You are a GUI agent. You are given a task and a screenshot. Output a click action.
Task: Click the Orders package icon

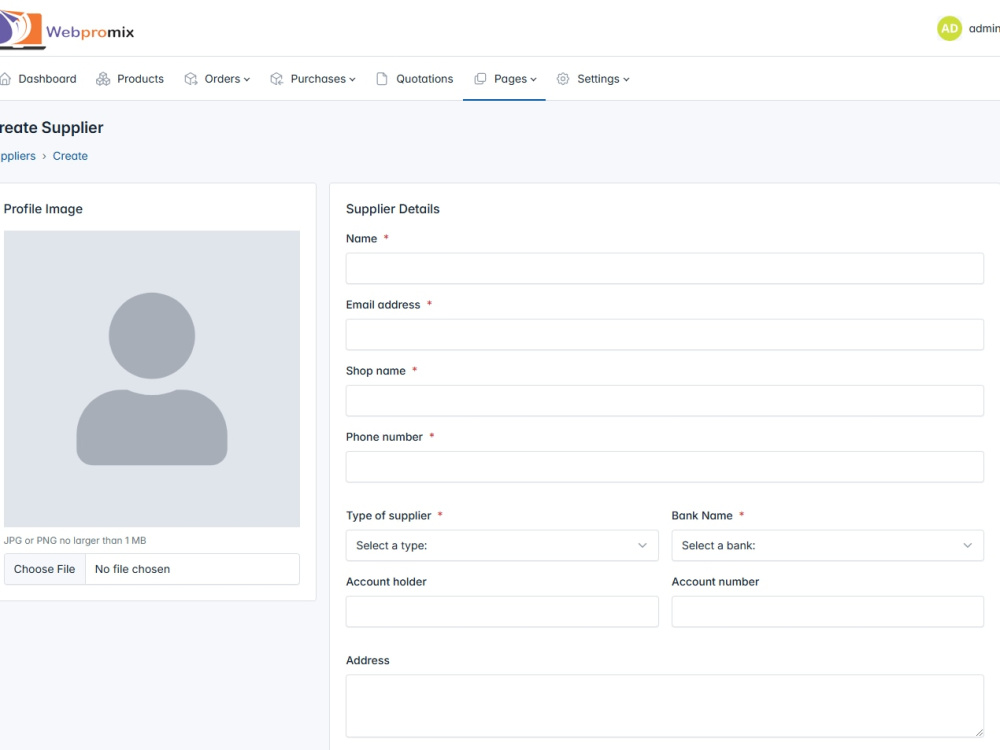point(191,78)
